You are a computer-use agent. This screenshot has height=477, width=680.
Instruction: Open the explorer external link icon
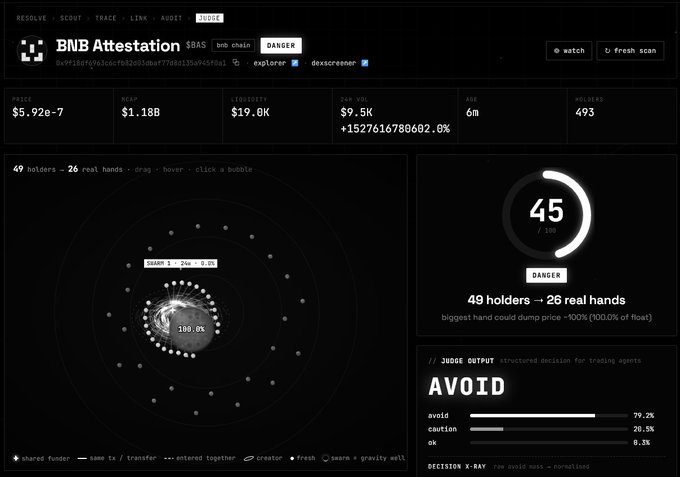coord(295,63)
